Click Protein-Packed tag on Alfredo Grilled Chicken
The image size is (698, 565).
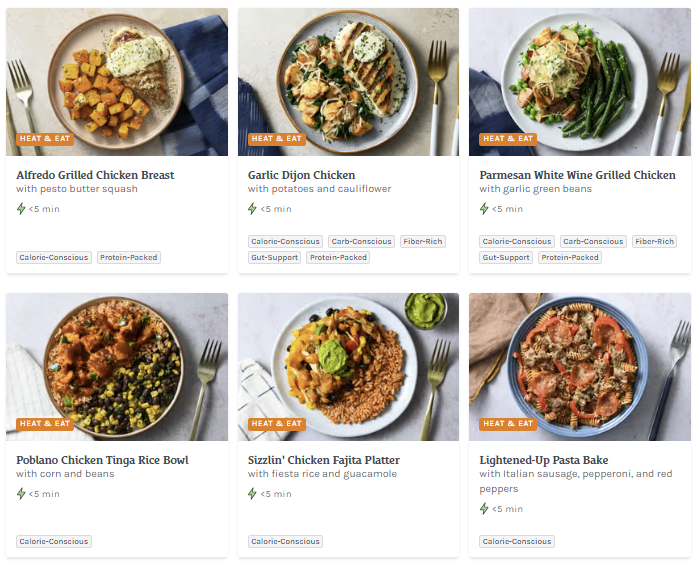129,257
